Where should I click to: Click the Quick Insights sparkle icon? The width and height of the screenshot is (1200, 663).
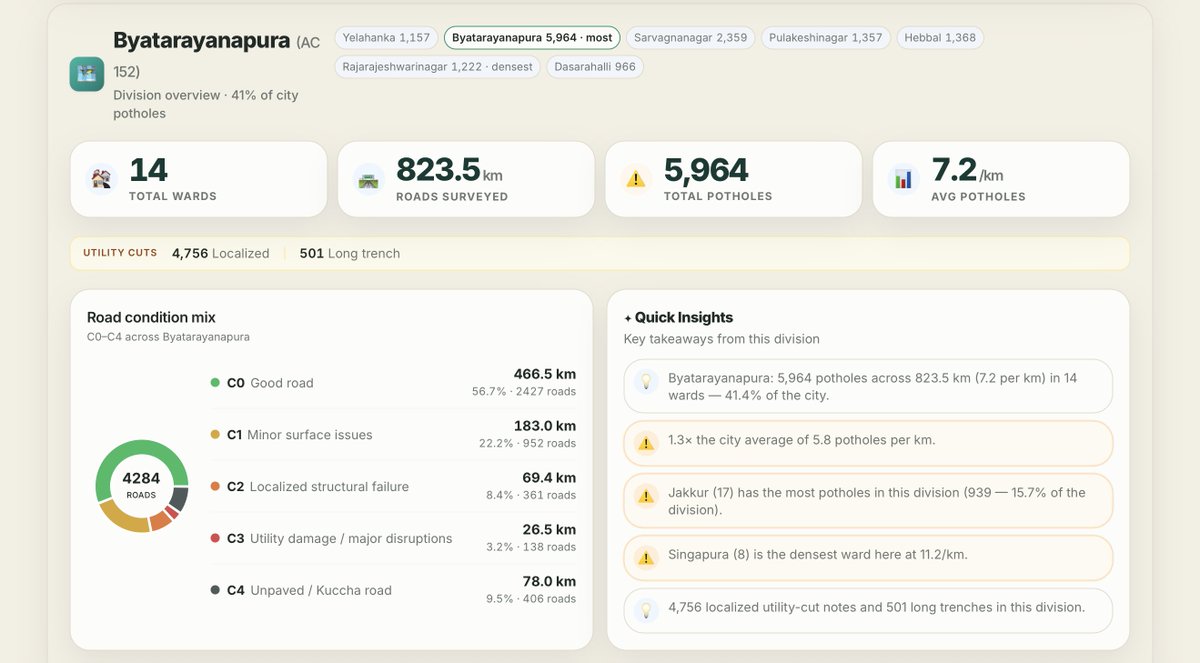pos(628,318)
